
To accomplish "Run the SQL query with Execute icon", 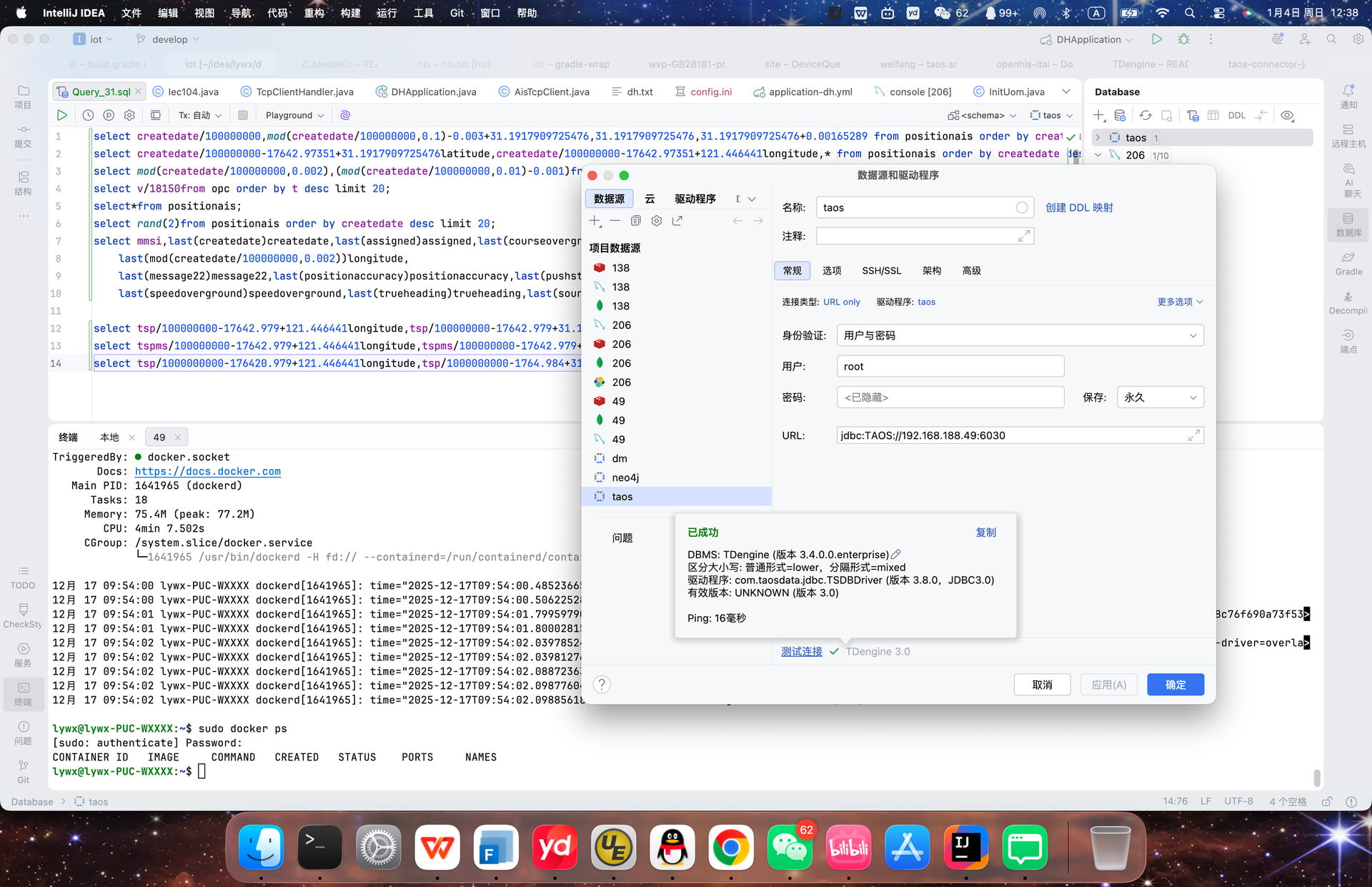I will pos(62,115).
